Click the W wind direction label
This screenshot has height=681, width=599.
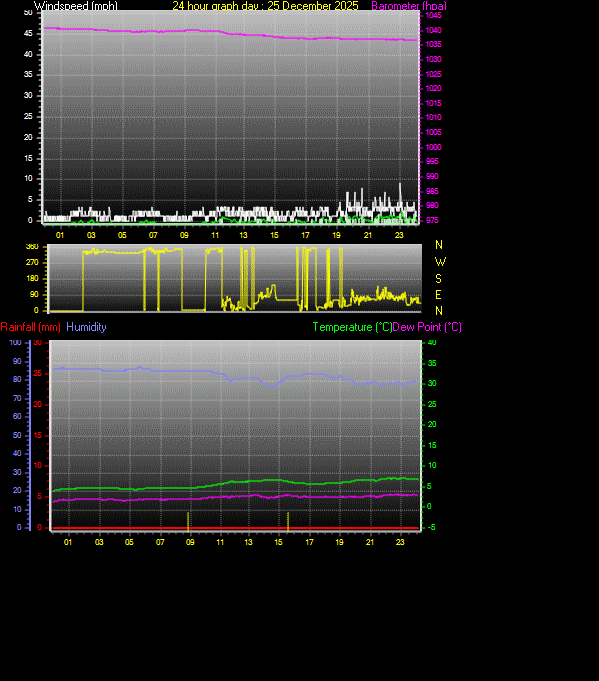coord(440,262)
